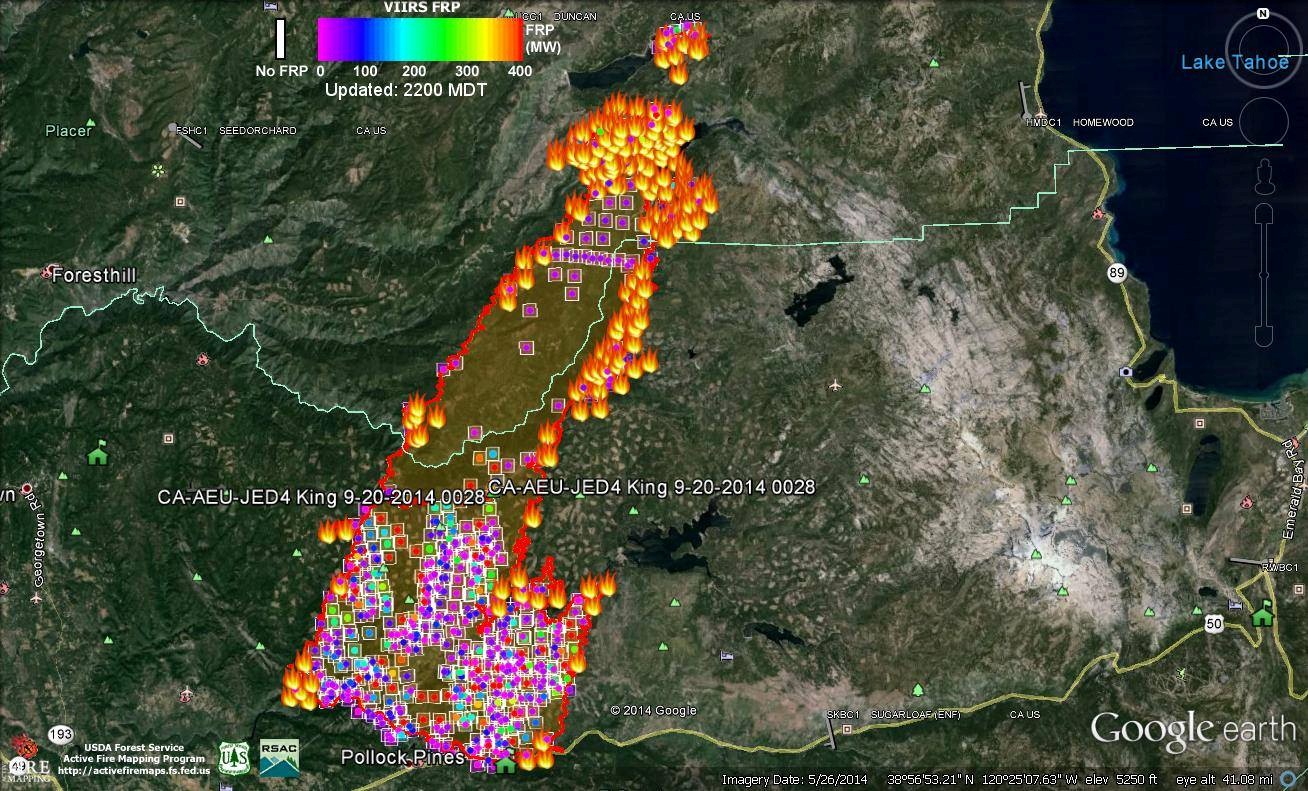Screen dimensions: 1308x791
Task: Click the camera photo icon near Lake Tahoe shore
Action: click(1126, 371)
